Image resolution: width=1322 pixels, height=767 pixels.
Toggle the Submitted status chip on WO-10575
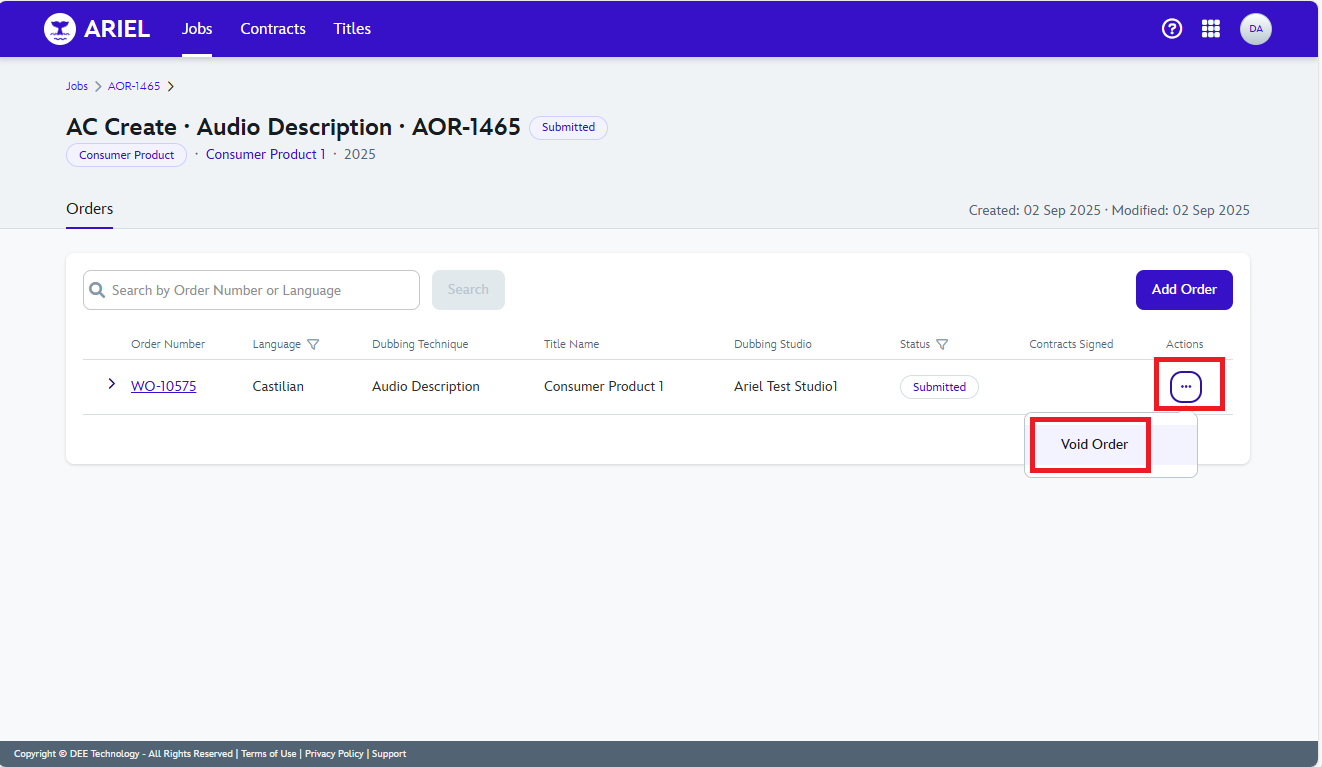click(939, 387)
